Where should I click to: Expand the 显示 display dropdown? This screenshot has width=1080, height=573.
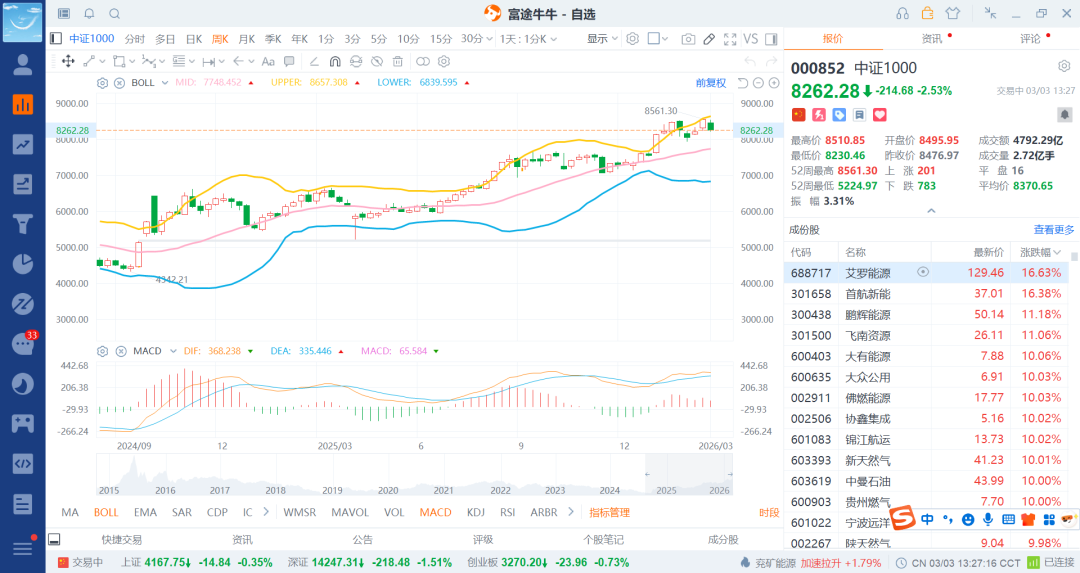(x=602, y=39)
